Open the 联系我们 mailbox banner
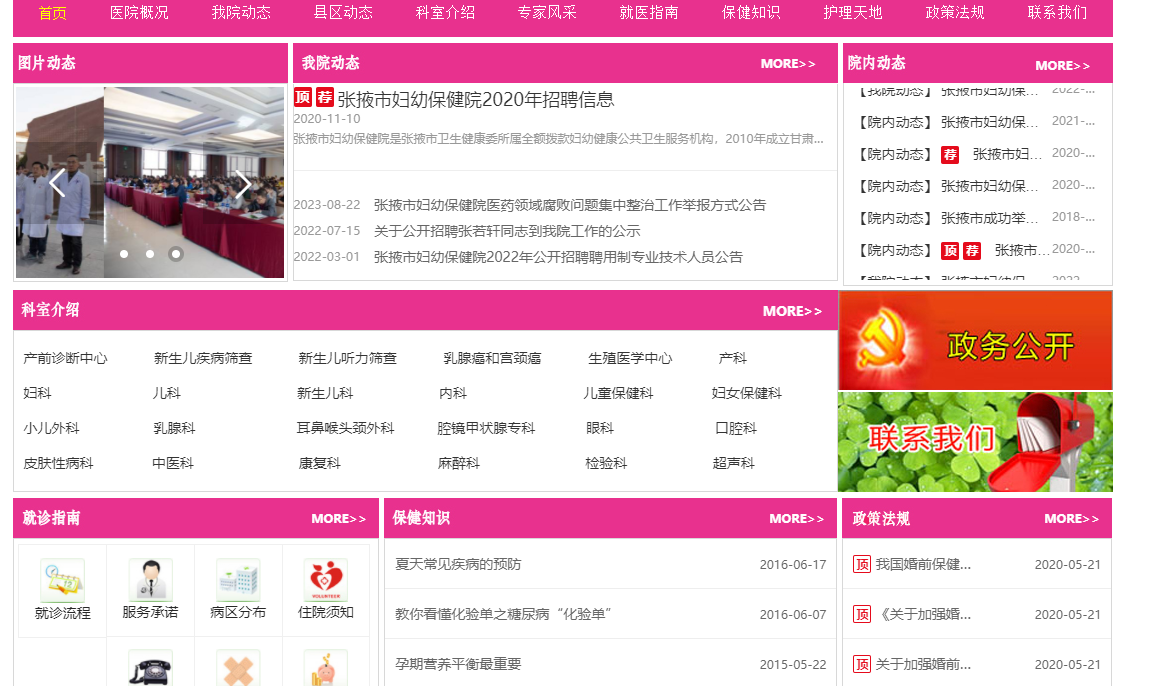Viewport: 1162px width, 686px height. click(x=975, y=442)
